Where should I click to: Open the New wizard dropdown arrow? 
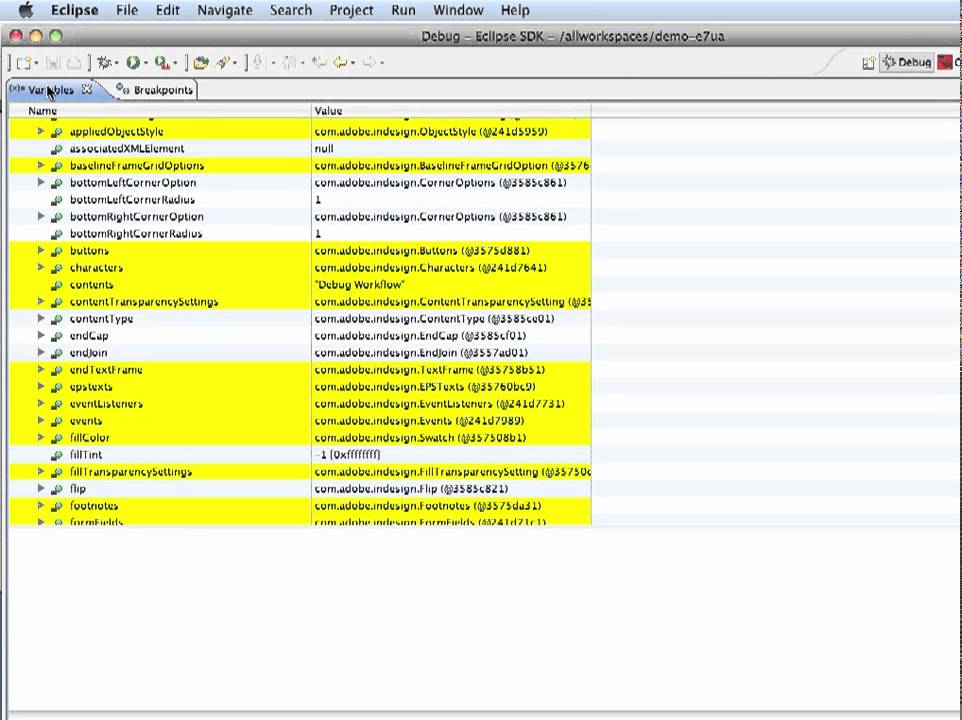pyautogui.click(x=36, y=63)
